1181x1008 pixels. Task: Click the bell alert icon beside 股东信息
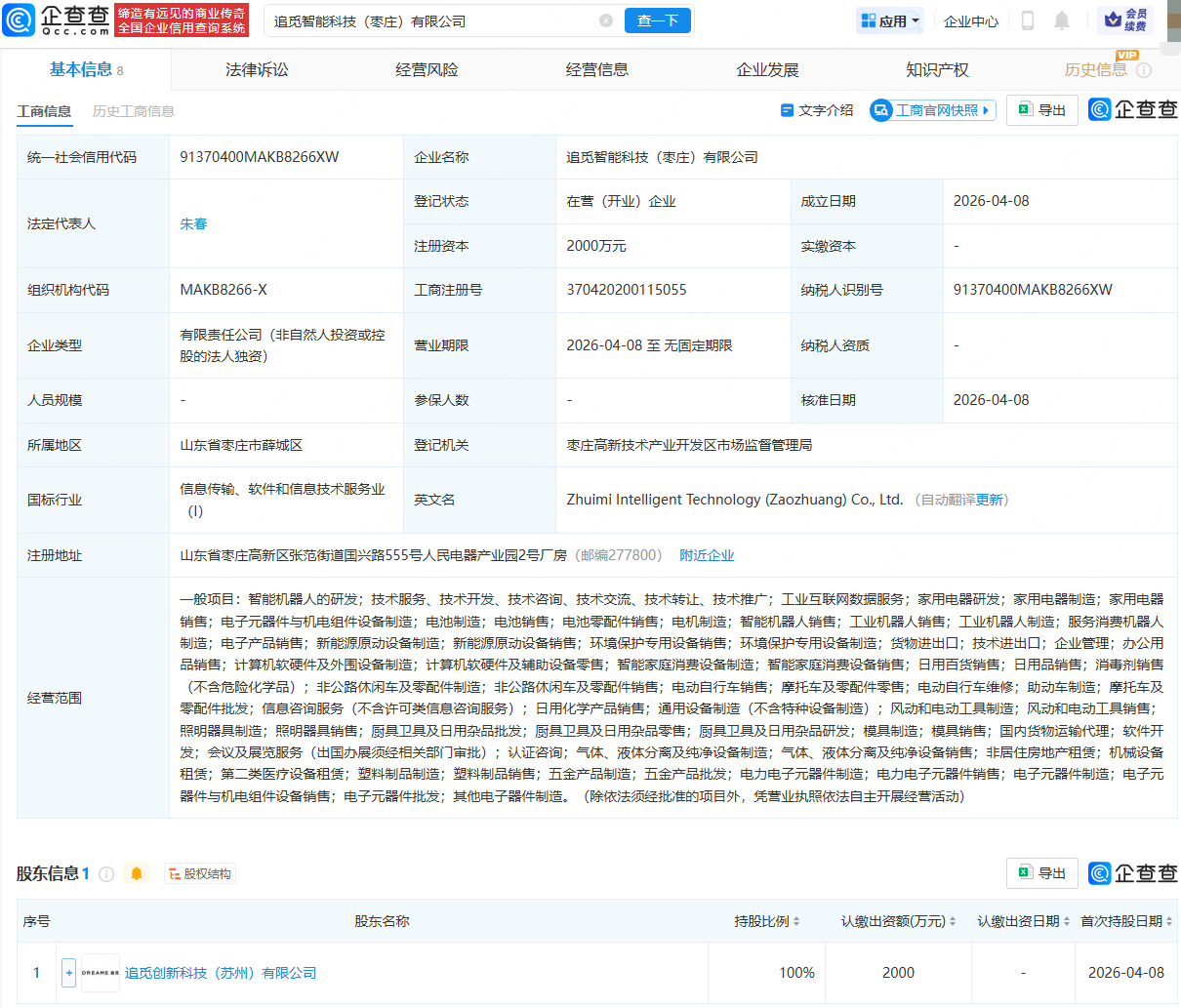[x=136, y=873]
